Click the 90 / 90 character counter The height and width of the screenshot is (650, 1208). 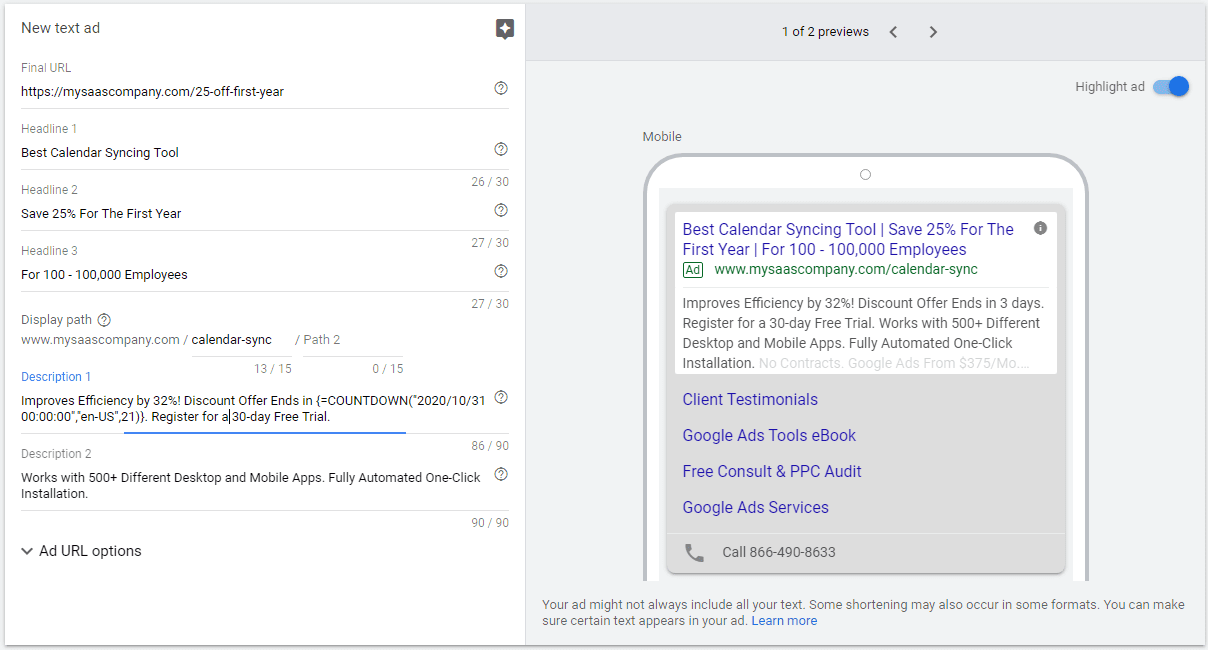click(x=490, y=523)
